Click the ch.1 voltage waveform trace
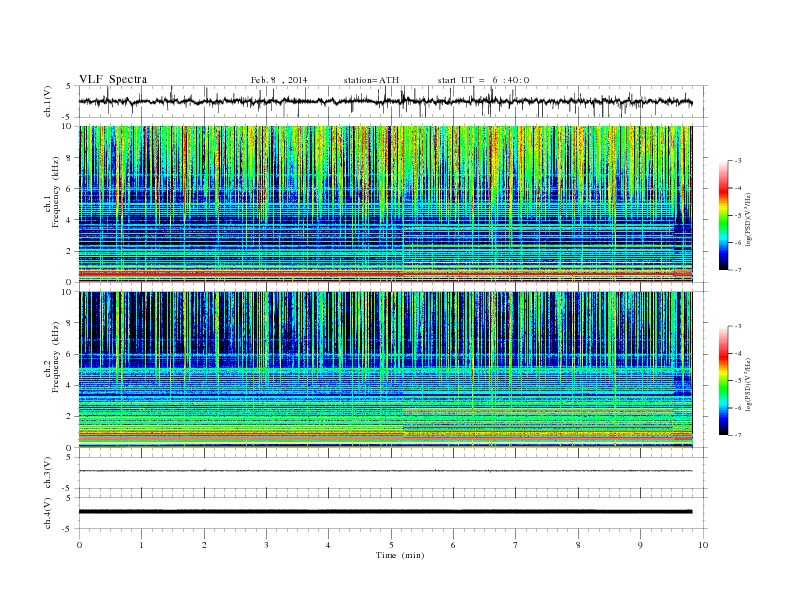Viewport: 792px width, 612px height. [386, 101]
